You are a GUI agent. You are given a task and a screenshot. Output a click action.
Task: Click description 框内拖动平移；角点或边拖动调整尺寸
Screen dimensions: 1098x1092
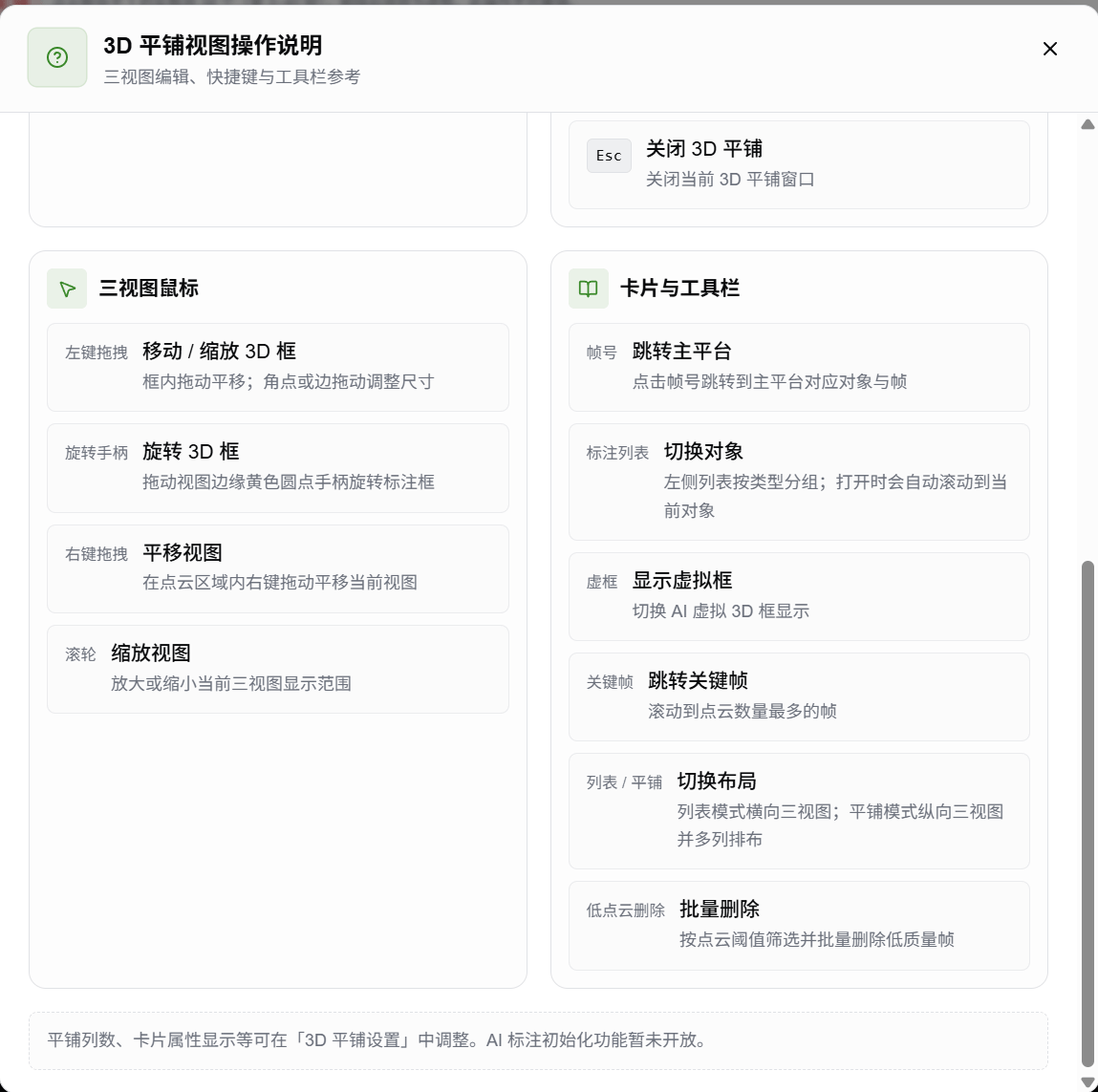click(x=288, y=381)
